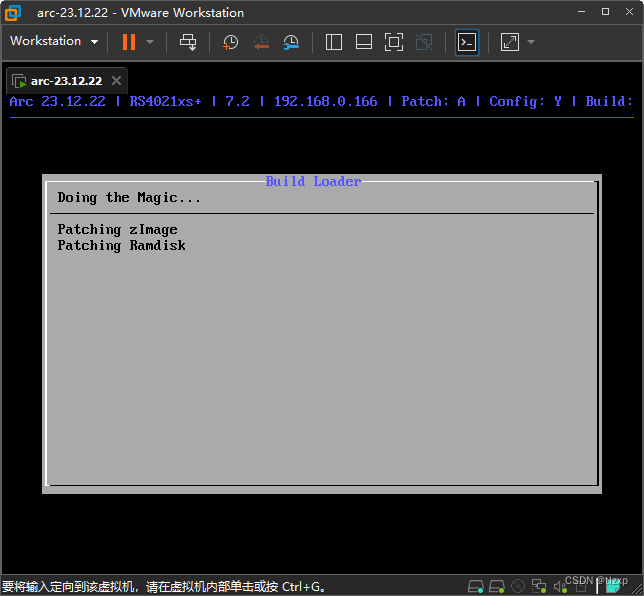Viewport: 644px width, 596px height.
Task: Minimize the VMware Workstation window
Action: (582, 12)
